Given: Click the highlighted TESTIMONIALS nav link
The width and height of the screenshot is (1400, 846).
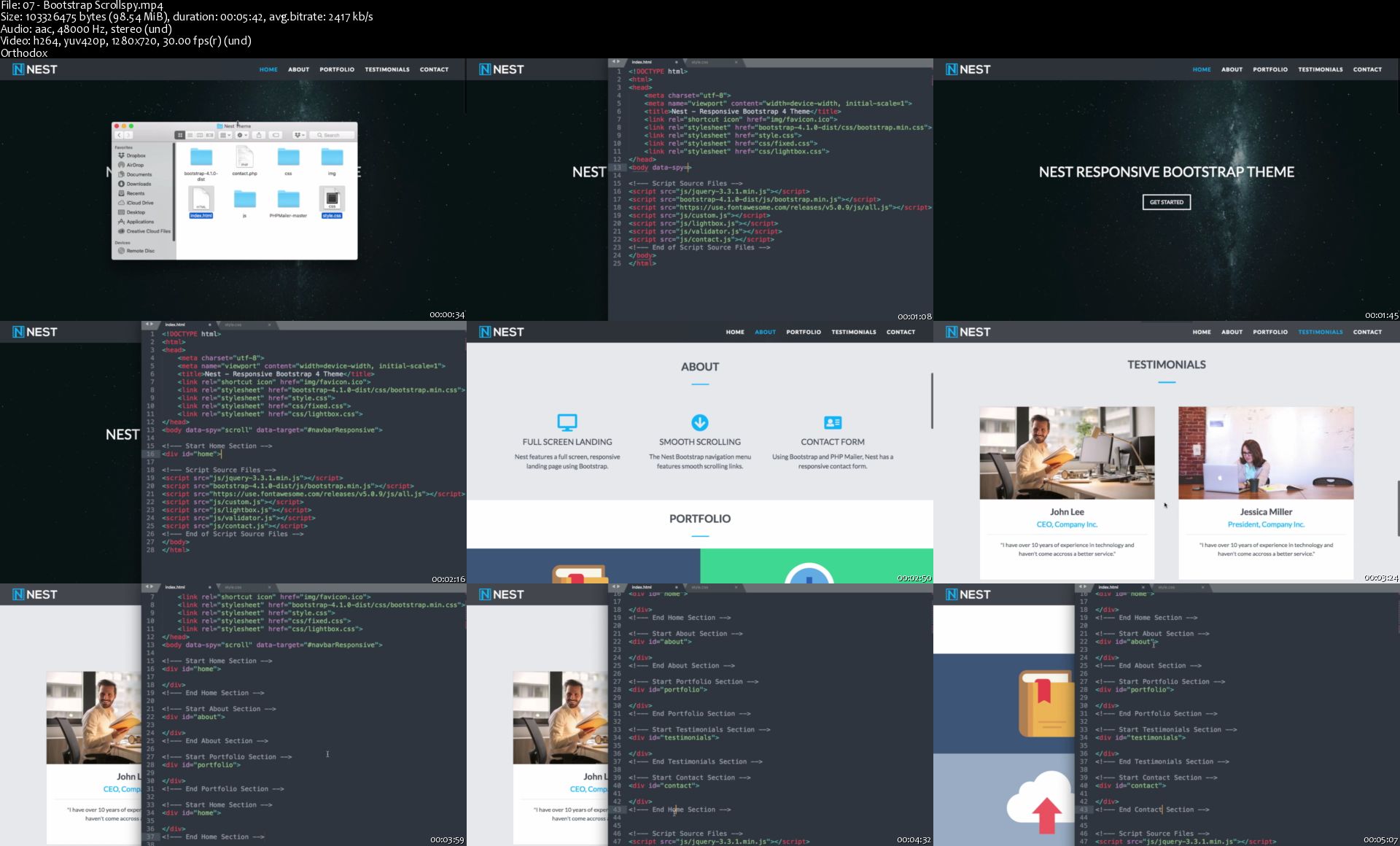Looking at the screenshot, I should point(1320,332).
